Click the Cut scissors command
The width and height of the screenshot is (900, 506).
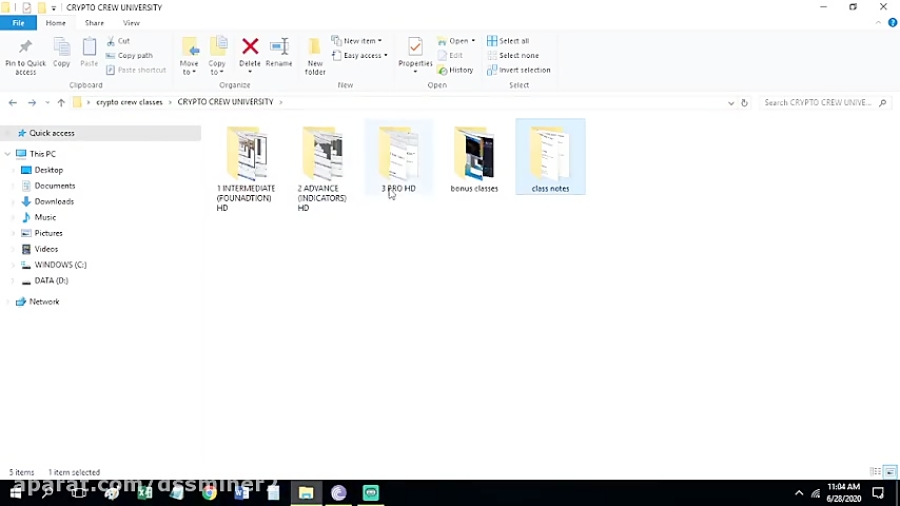[119, 41]
